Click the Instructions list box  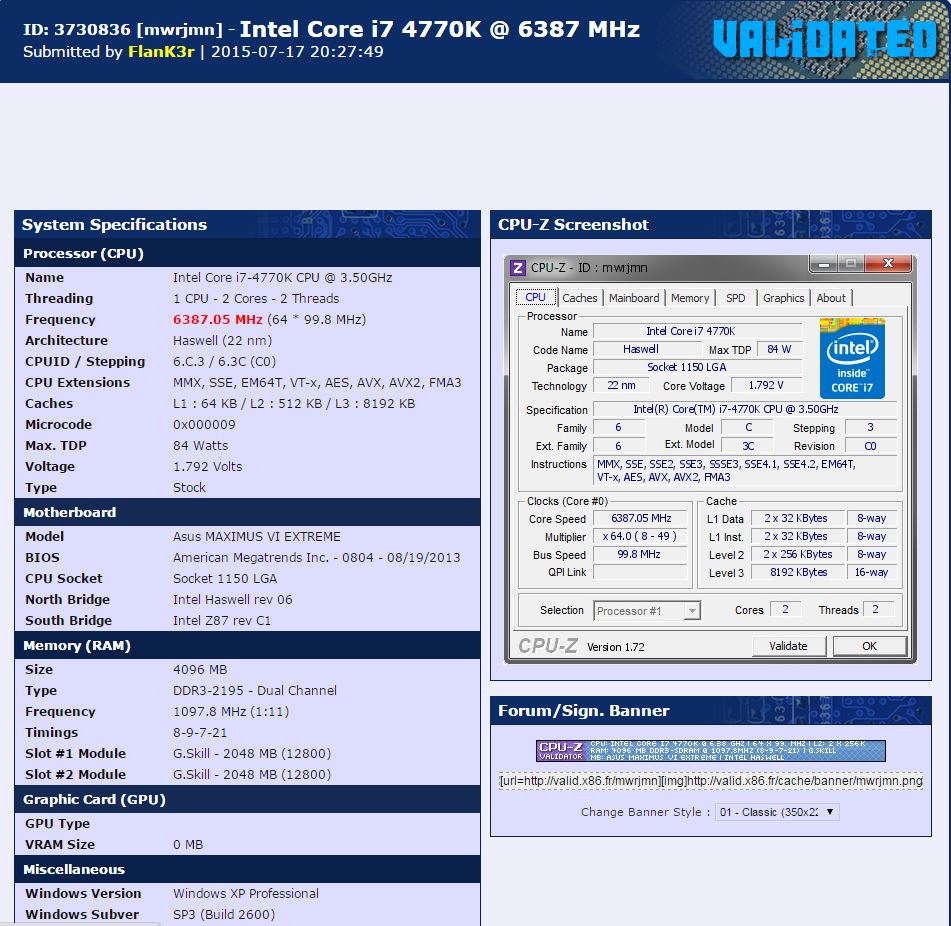[744, 471]
